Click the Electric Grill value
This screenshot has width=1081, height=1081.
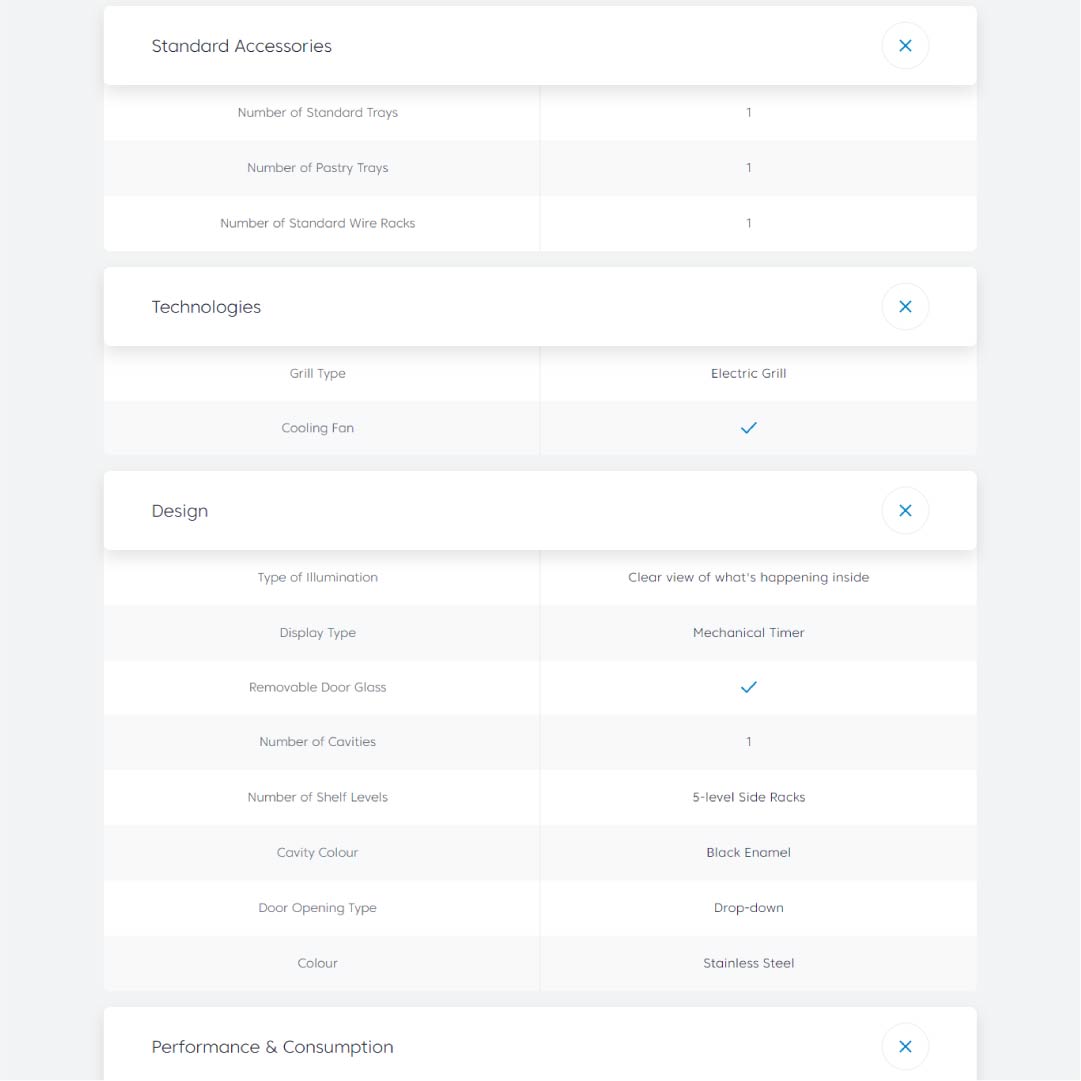tap(748, 373)
